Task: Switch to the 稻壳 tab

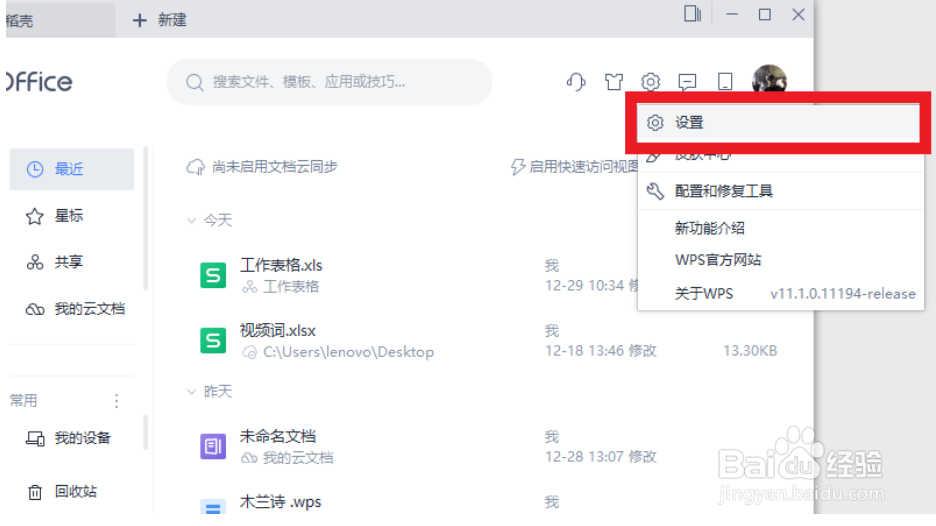Action: click(60, 20)
